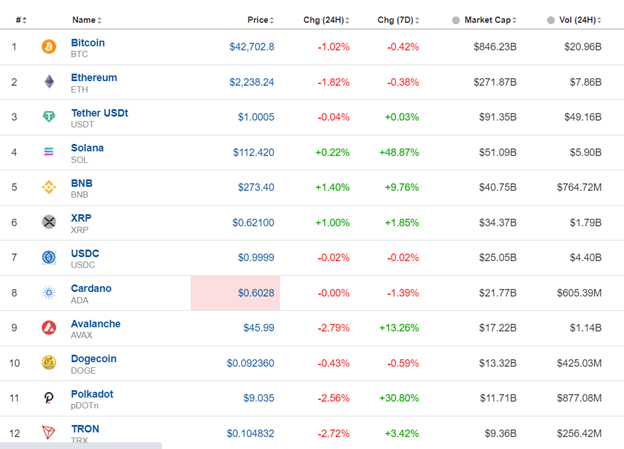This screenshot has width=624, height=449.
Task: Open the TRON name link
Action: click(x=85, y=429)
